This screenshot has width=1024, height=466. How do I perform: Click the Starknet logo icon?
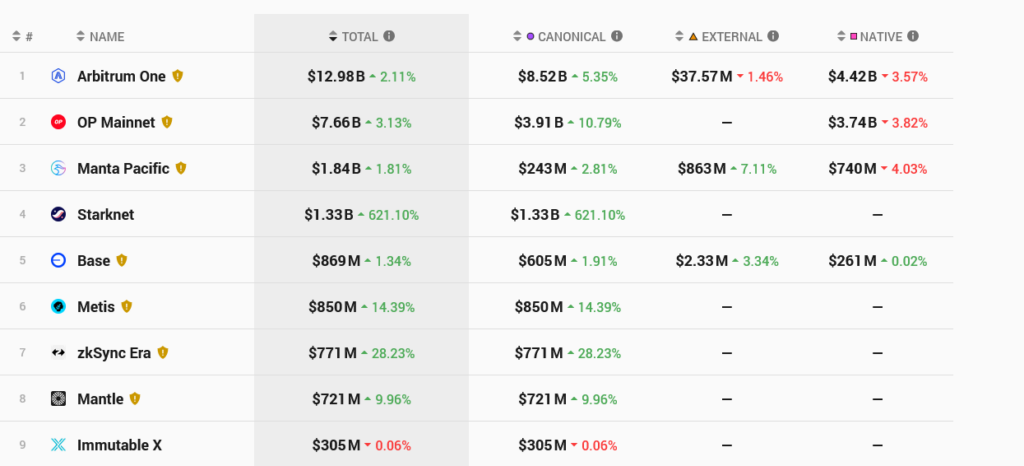point(59,214)
